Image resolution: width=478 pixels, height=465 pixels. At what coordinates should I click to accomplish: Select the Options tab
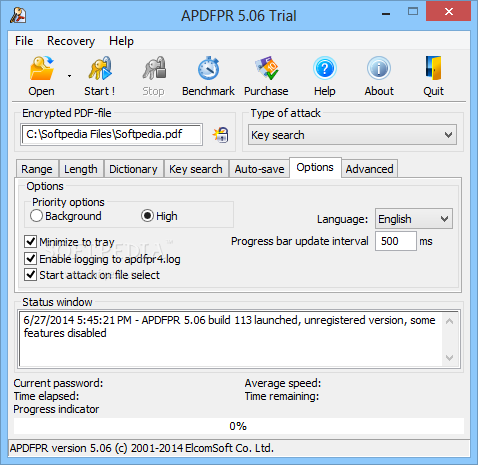(315, 167)
